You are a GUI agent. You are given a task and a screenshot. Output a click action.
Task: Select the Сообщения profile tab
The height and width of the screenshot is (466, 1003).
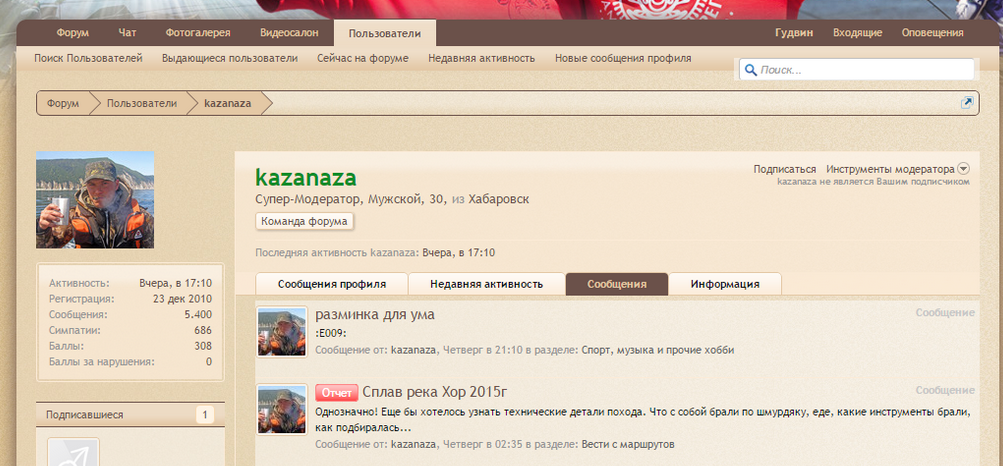617,284
